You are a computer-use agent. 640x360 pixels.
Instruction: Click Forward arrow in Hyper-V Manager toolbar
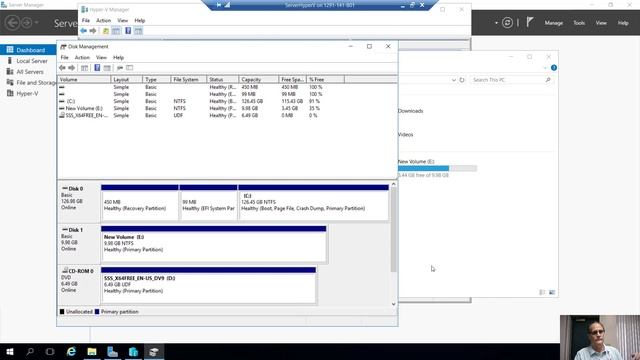pyautogui.click(x=93, y=31)
